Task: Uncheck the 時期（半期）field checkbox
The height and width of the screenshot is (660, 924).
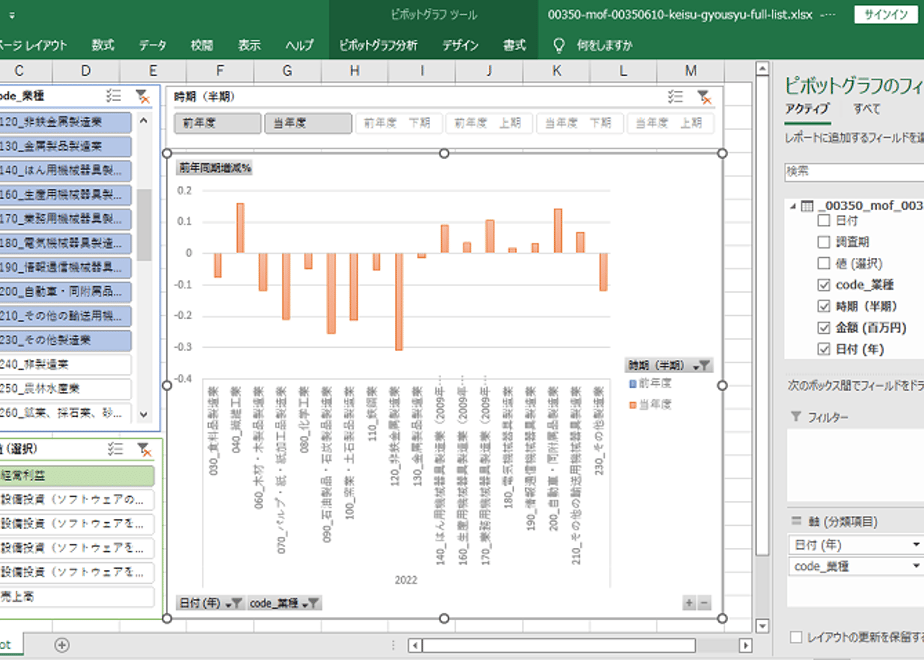Action: (824, 306)
